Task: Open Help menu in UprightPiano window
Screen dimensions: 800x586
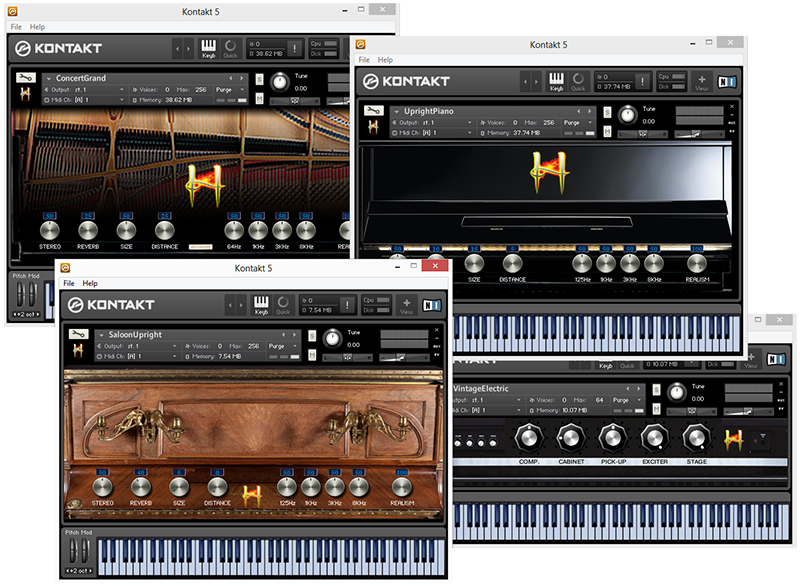Action: click(385, 60)
